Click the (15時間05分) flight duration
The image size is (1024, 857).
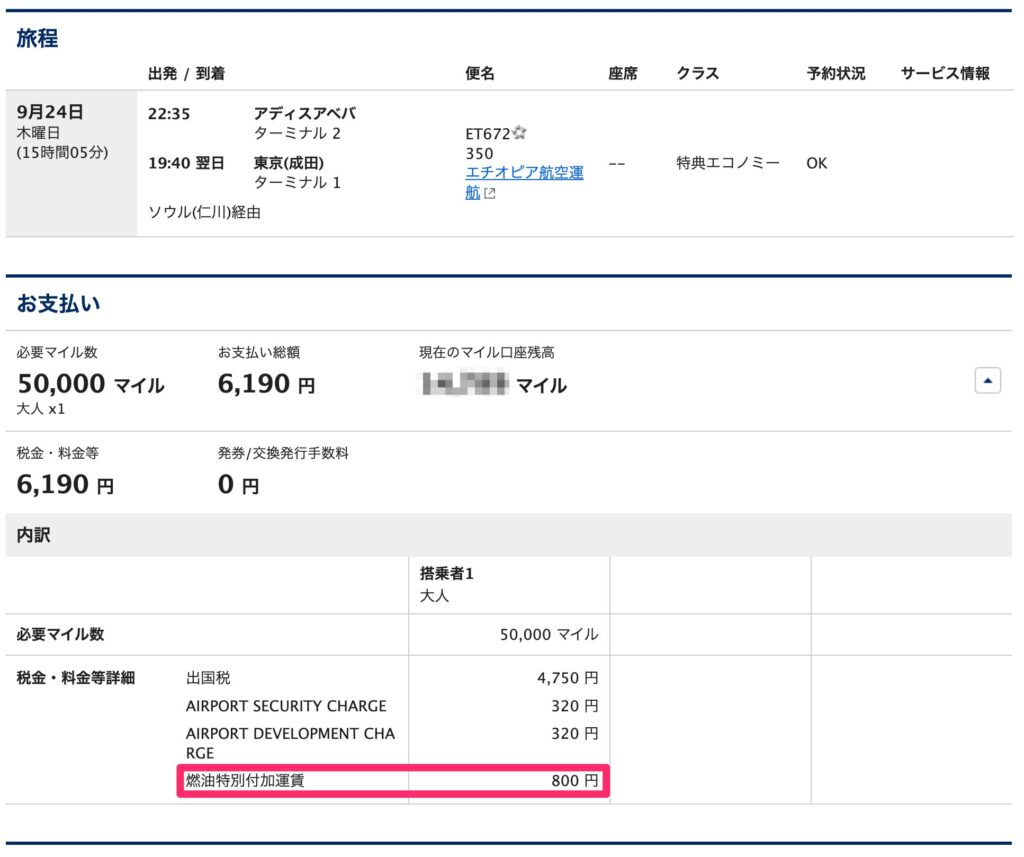[62, 153]
